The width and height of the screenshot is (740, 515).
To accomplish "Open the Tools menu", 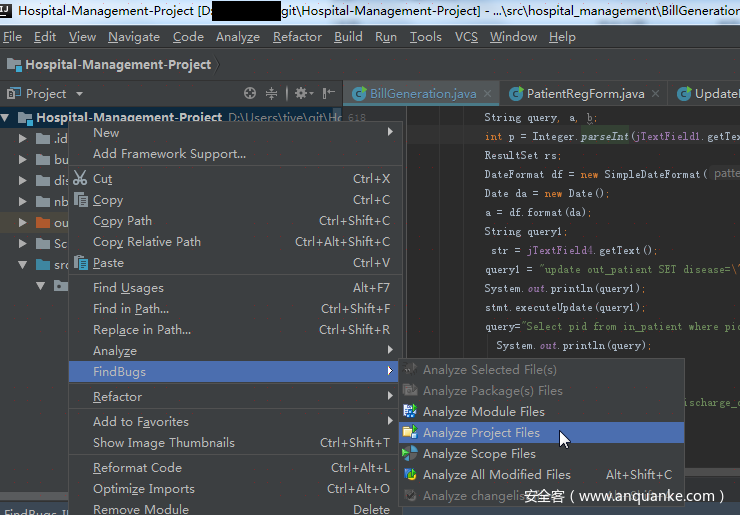I will click(425, 37).
